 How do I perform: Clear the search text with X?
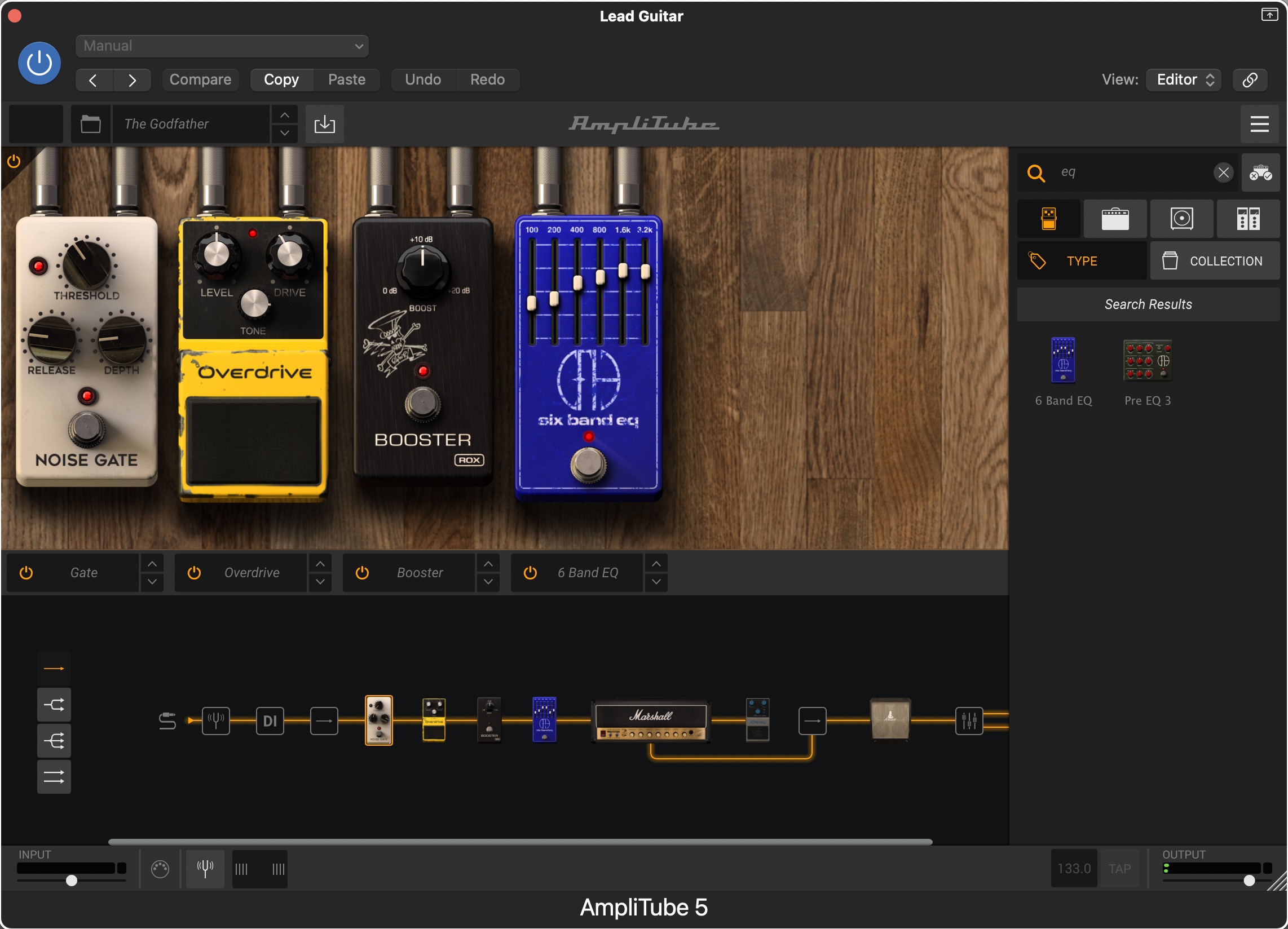pyautogui.click(x=1224, y=172)
